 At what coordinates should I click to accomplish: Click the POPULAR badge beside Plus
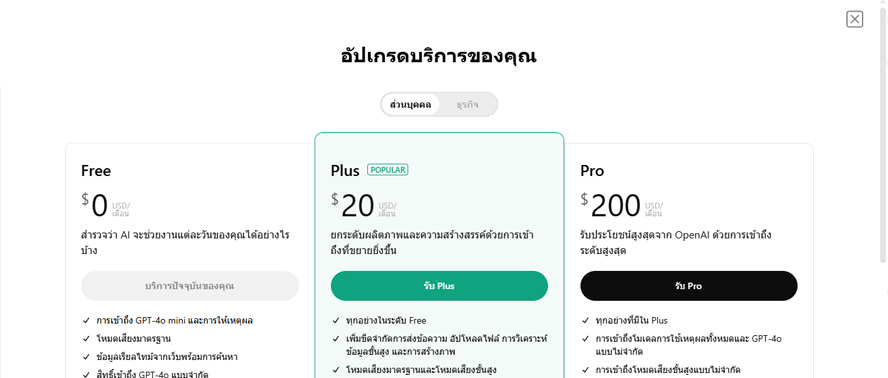(388, 170)
